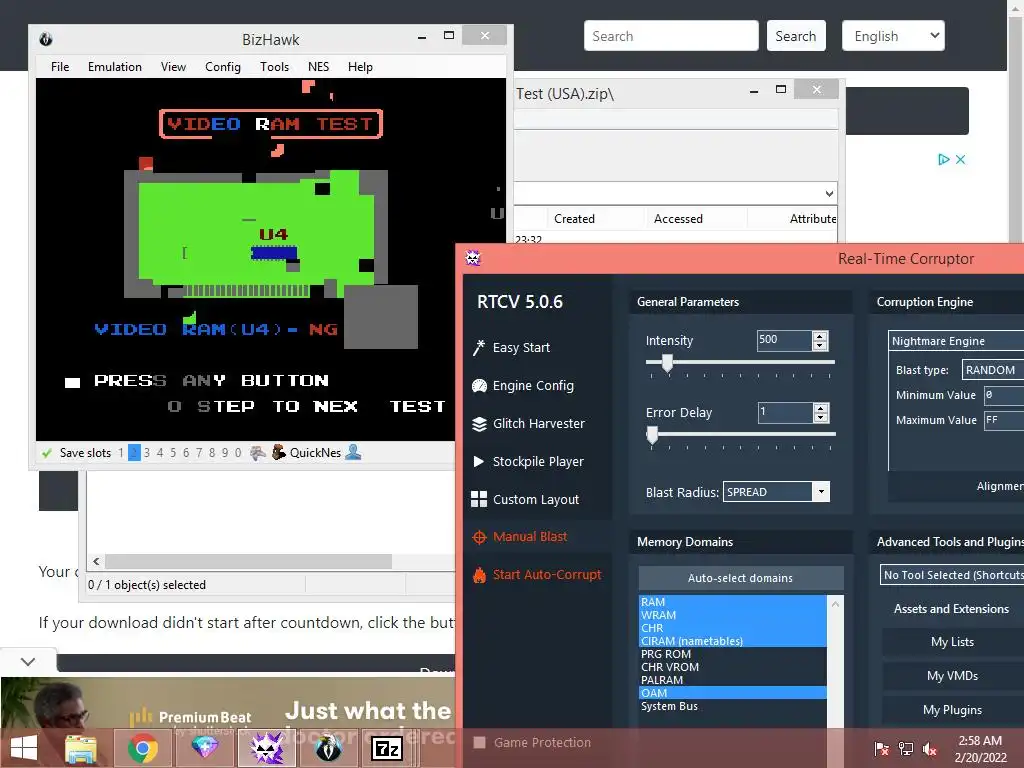
Task: Click the green checkmark in BizHawk status bar
Action: tap(46, 453)
